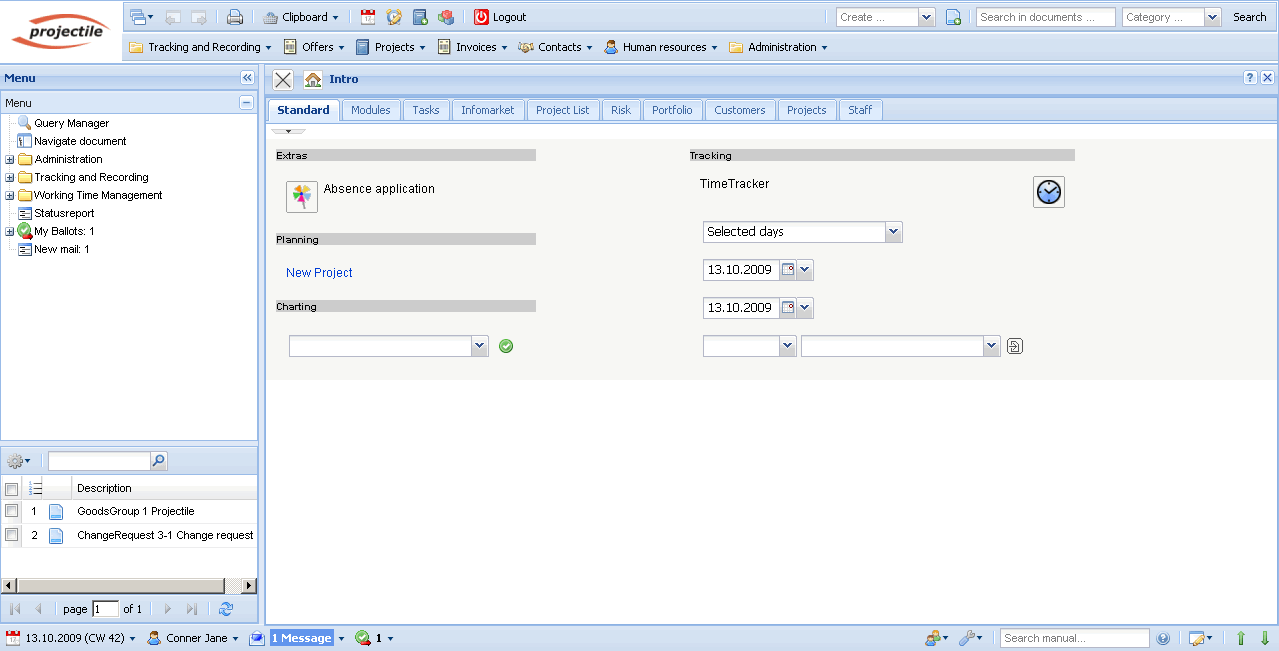The width and height of the screenshot is (1279, 651).
Task: Open the Absence application icon
Action: (302, 197)
